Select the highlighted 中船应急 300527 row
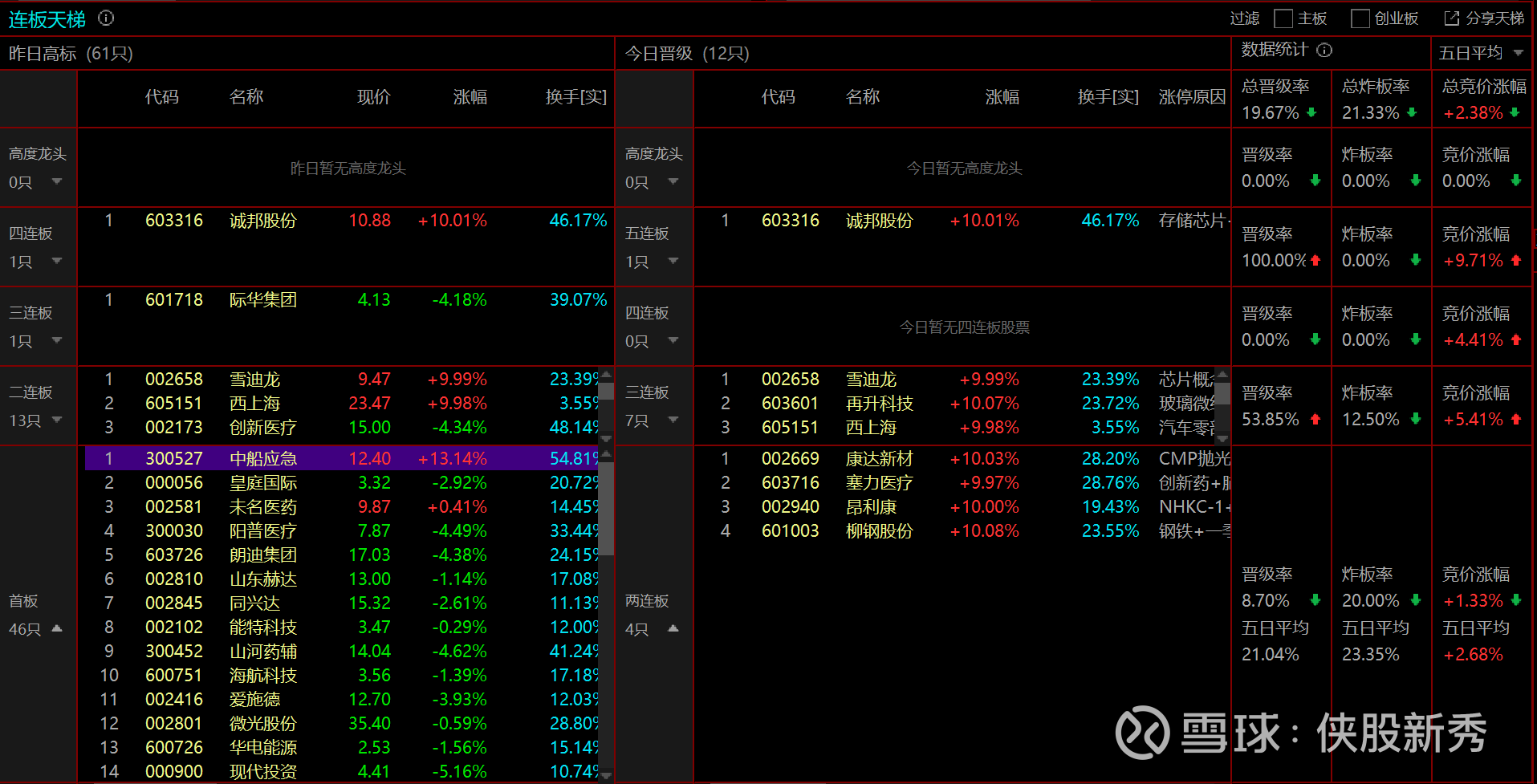This screenshot has width=1537, height=784. click(x=342, y=458)
